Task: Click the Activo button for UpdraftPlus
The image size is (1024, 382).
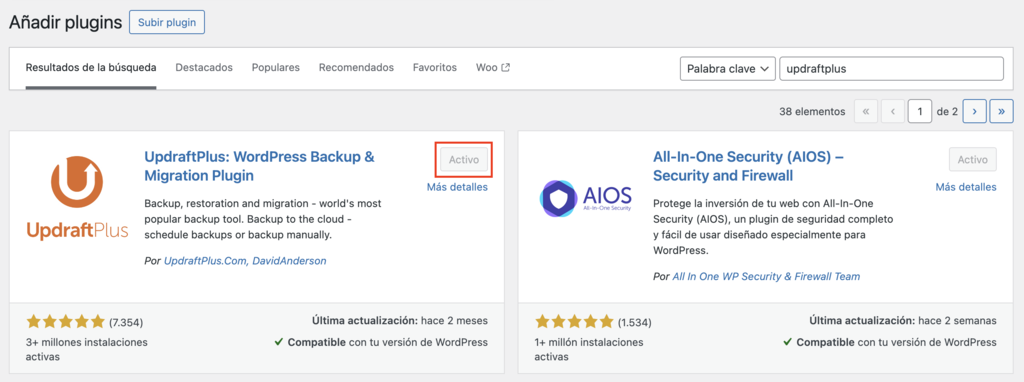Action: coord(464,159)
